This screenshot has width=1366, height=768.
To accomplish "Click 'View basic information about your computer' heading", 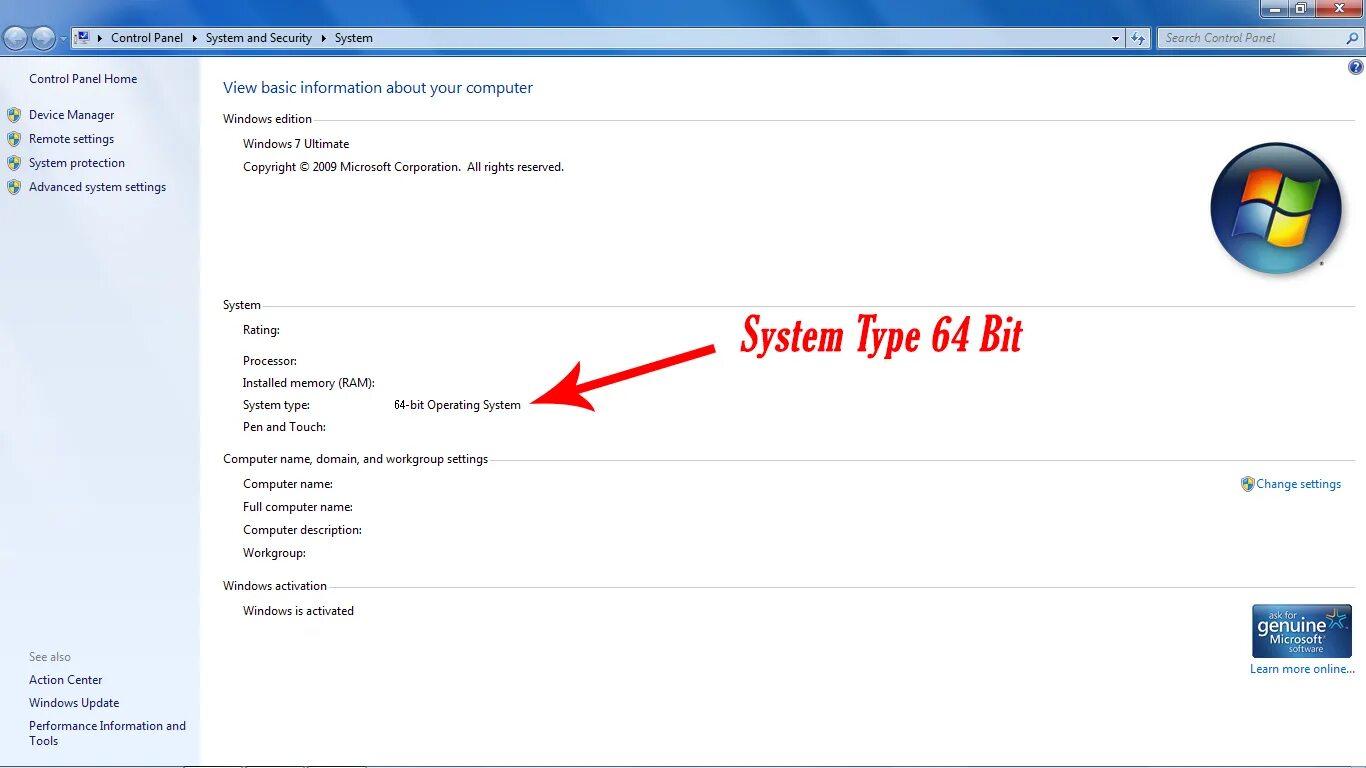I will (x=378, y=88).
